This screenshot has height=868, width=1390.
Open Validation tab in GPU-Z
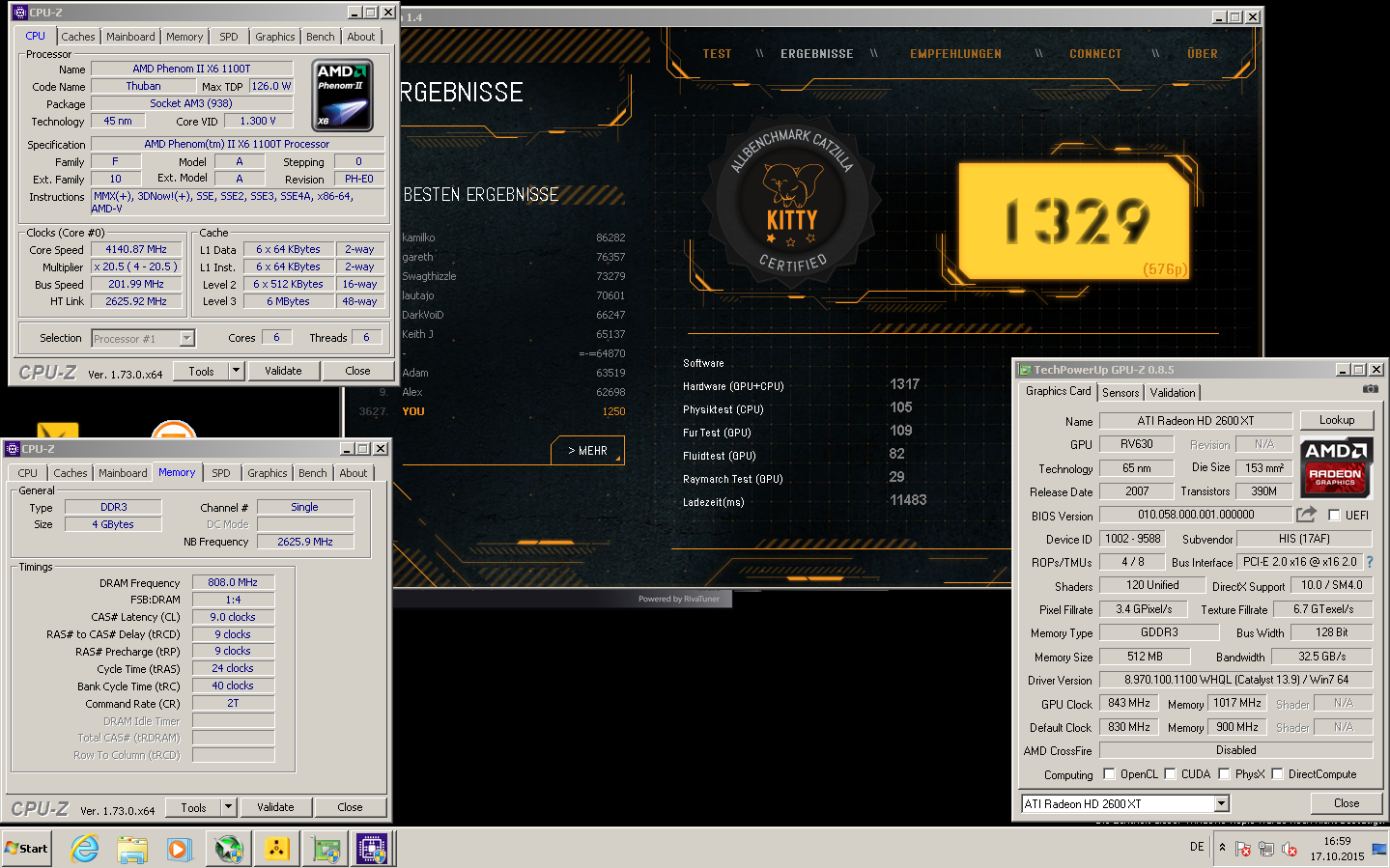pos(1173,393)
